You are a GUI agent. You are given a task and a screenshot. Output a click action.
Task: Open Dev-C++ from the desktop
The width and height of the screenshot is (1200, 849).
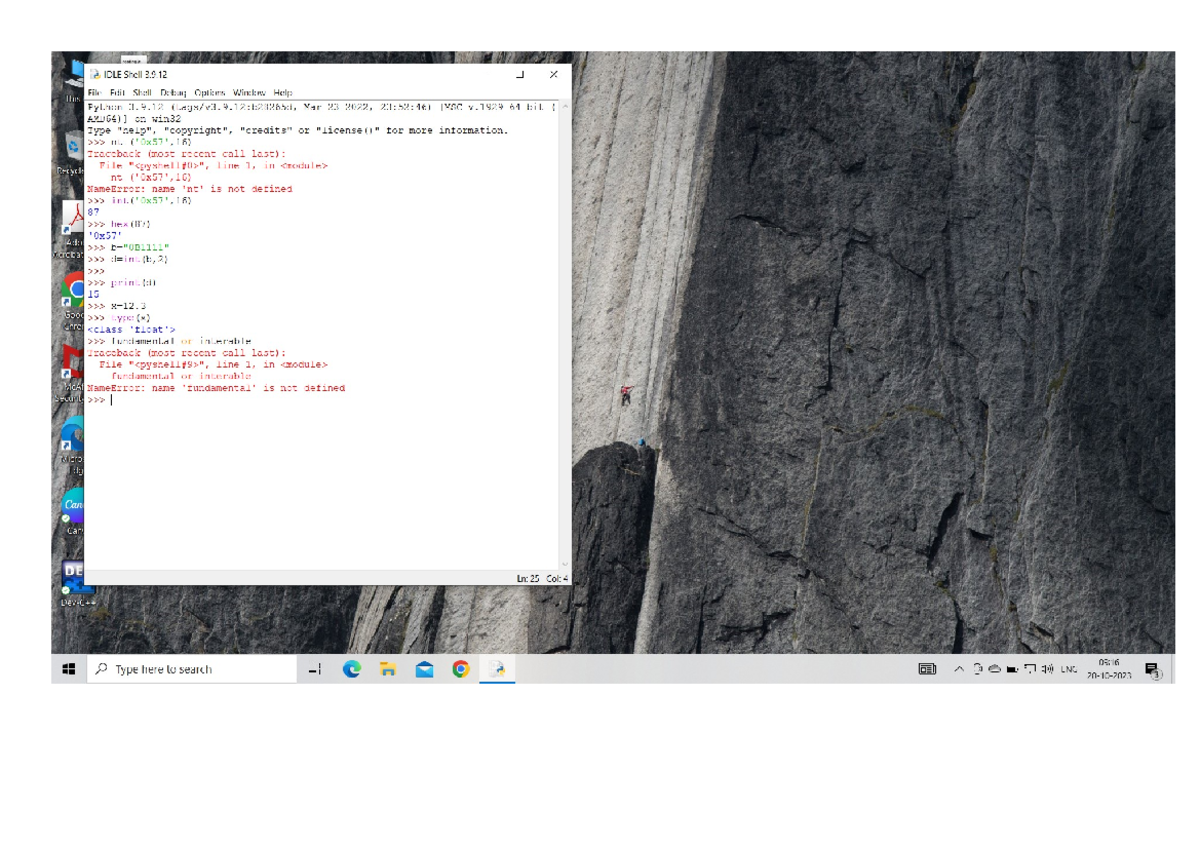[71, 578]
